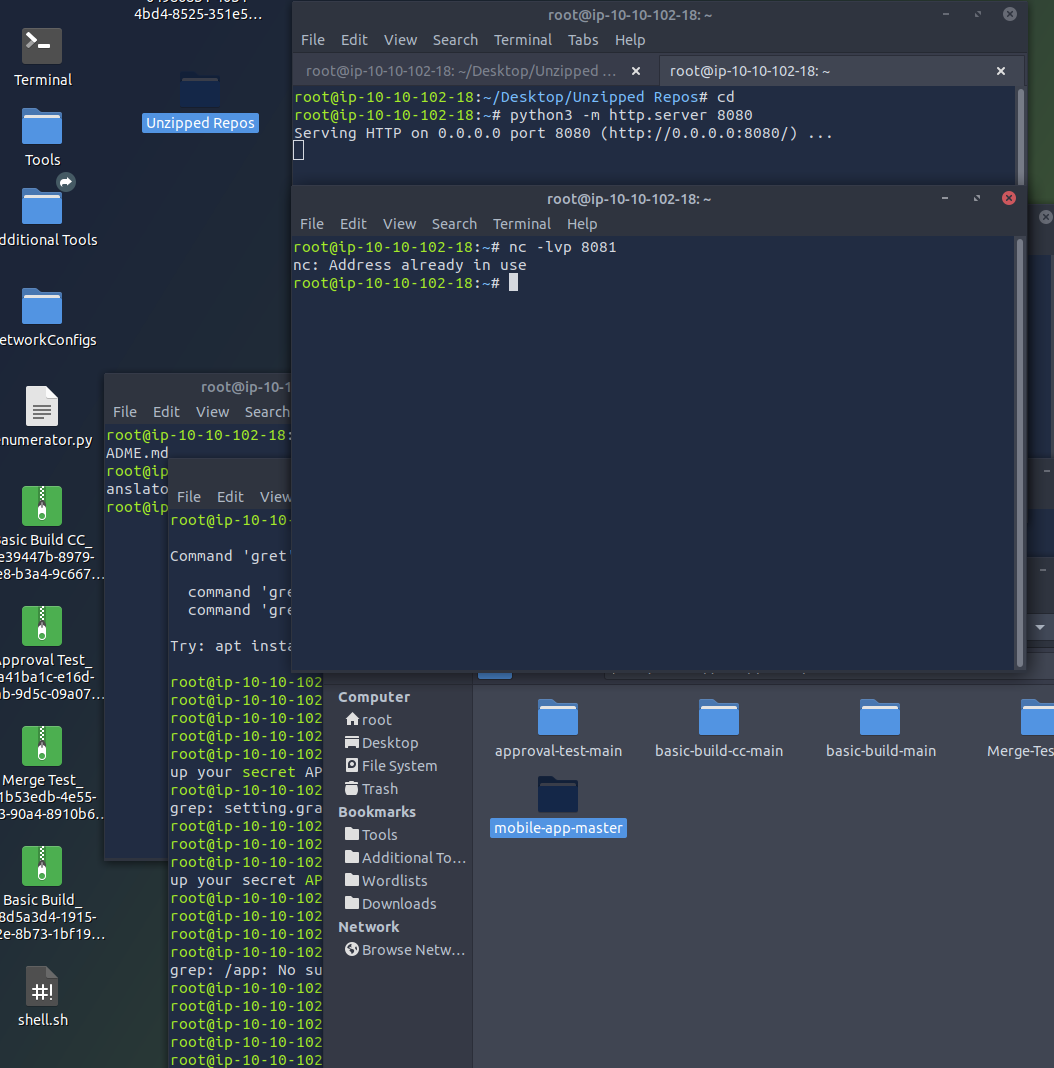This screenshot has height=1068, width=1054.
Task: Open the Tools folder on the desktop
Action: pos(42,127)
